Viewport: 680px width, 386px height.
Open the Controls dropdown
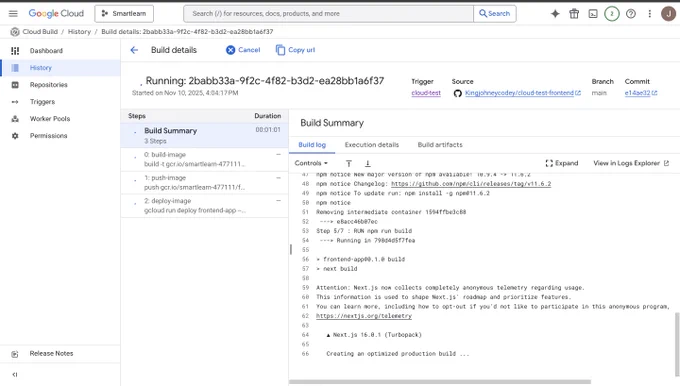311,163
